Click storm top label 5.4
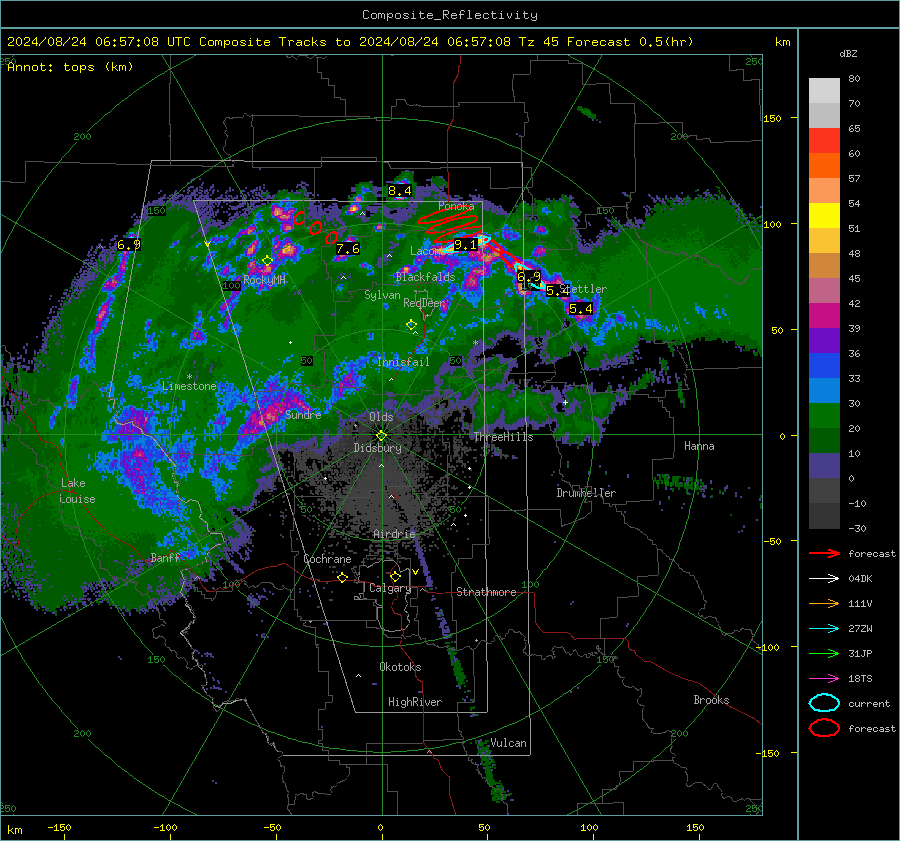The width and height of the screenshot is (900, 841). click(x=581, y=309)
